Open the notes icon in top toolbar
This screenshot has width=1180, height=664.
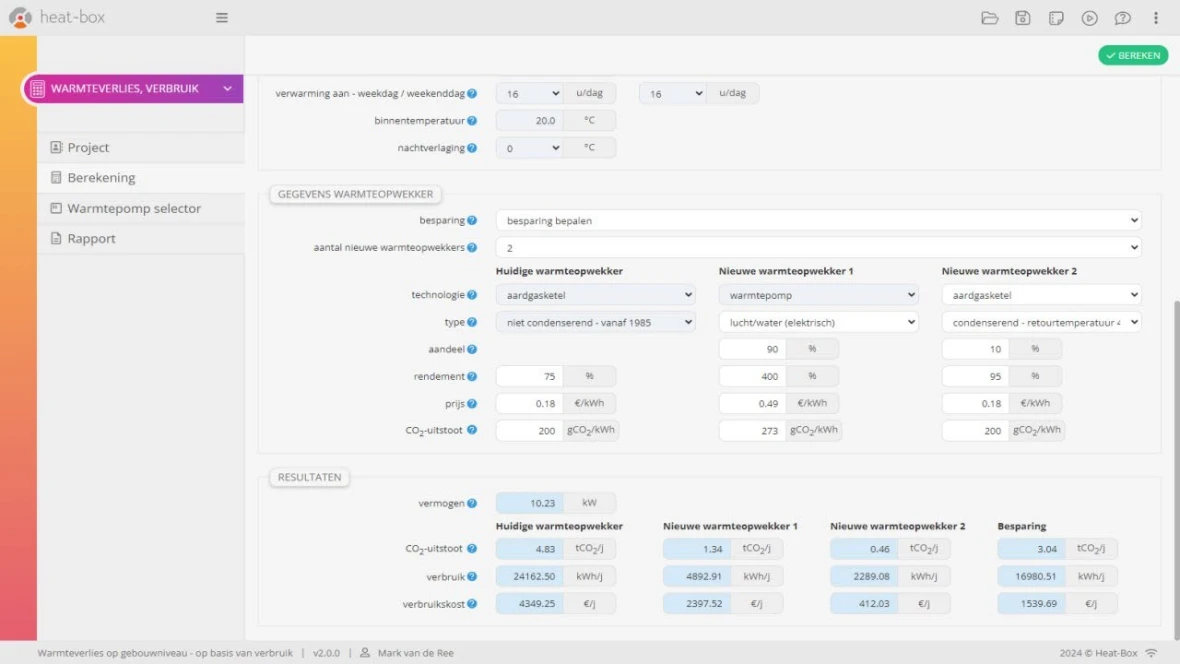point(1056,17)
